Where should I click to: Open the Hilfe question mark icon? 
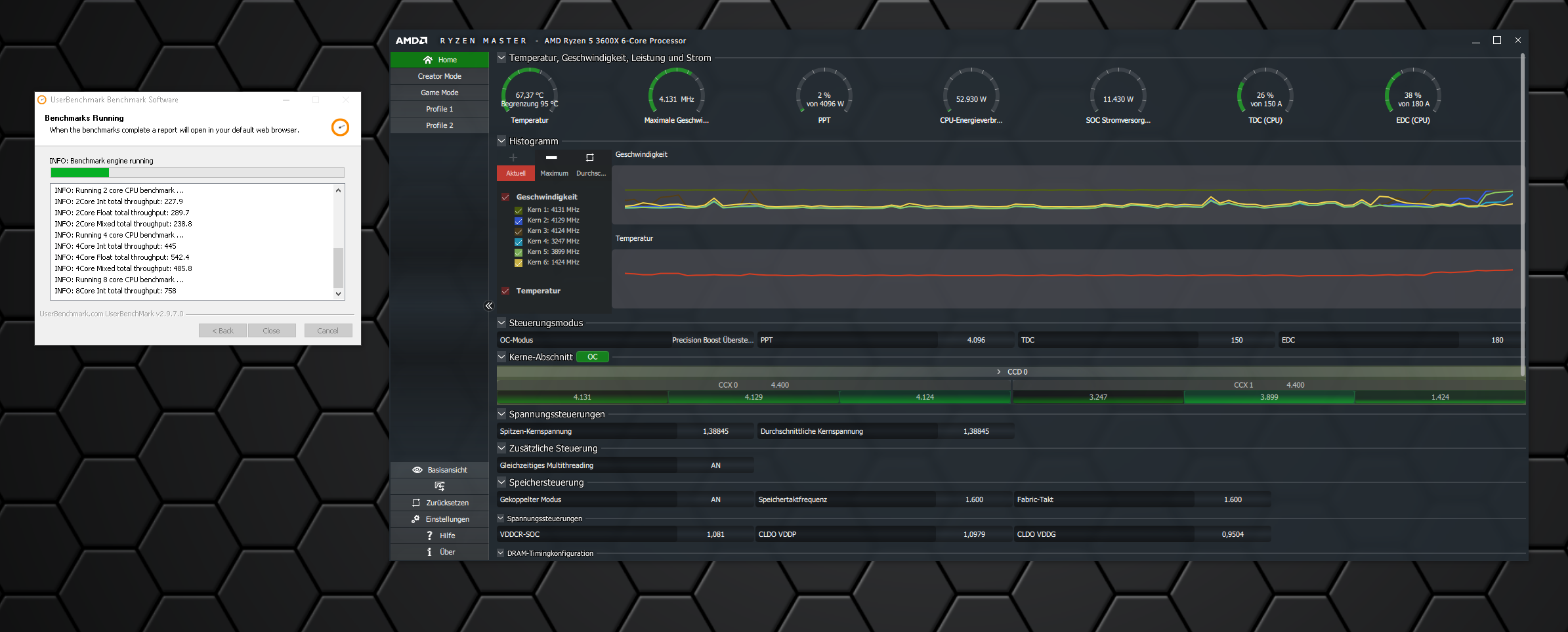[x=429, y=536]
